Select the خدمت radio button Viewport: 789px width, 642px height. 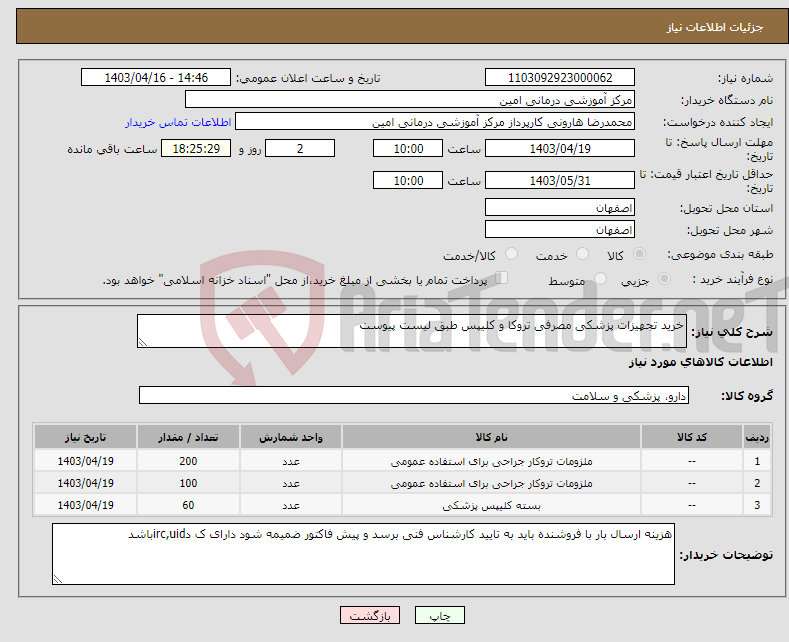click(x=582, y=254)
